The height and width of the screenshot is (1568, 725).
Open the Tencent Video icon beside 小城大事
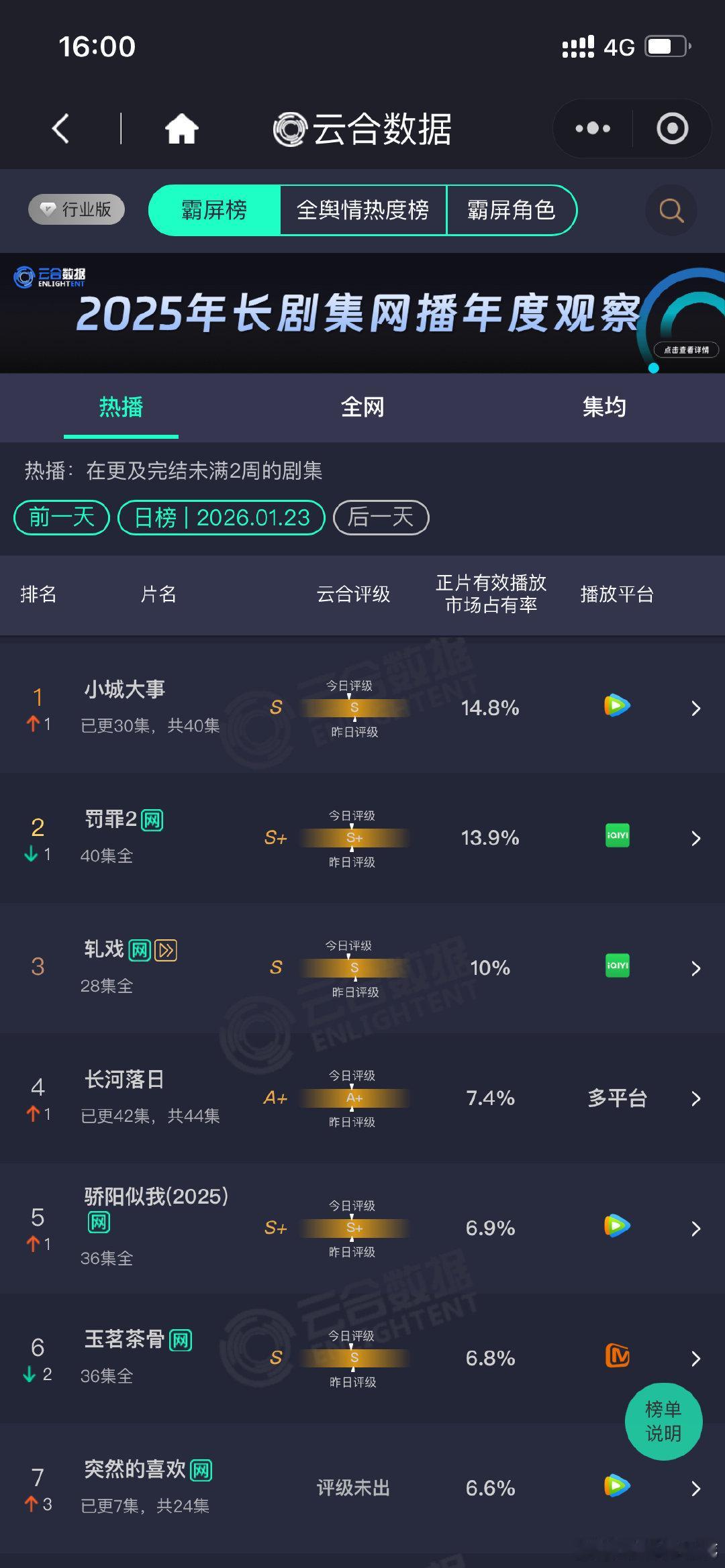(616, 707)
